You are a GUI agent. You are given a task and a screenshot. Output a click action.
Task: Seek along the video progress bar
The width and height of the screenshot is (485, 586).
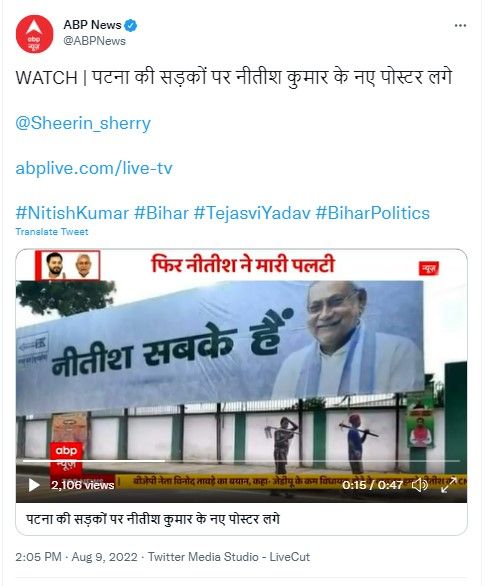(x=241, y=461)
